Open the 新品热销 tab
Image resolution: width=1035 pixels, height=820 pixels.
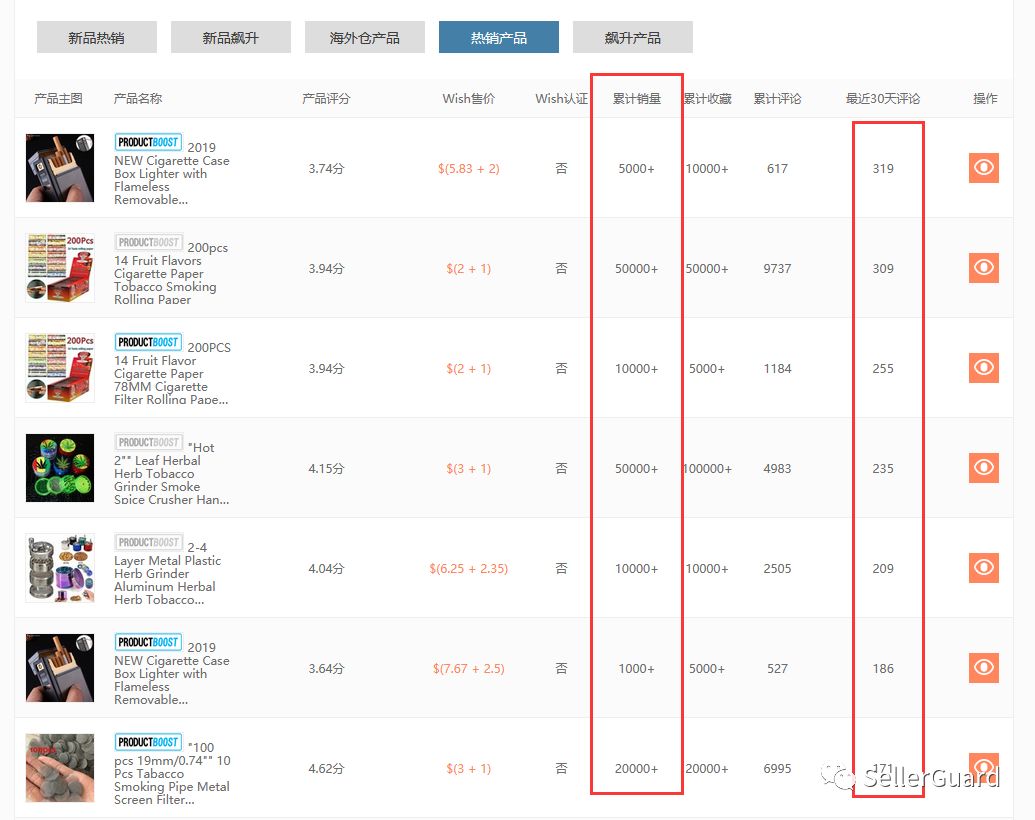pyautogui.click(x=96, y=38)
